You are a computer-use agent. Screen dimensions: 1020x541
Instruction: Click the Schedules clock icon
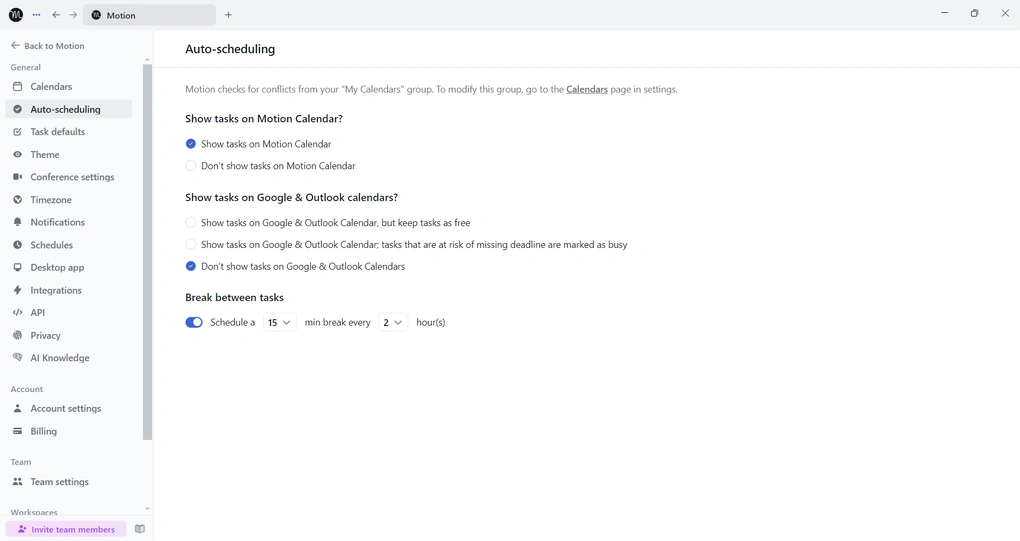click(x=18, y=244)
